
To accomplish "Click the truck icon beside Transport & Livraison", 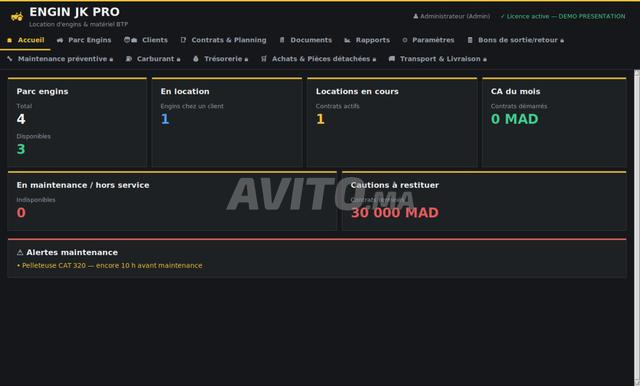I will coord(392,59).
